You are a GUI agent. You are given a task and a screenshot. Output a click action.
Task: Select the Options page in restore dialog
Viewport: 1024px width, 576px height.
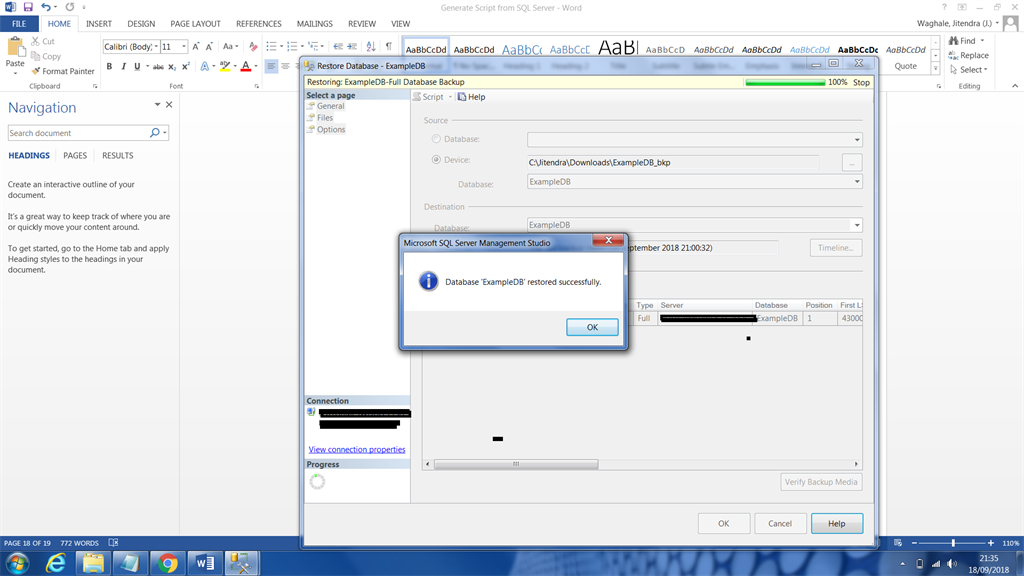click(331, 129)
